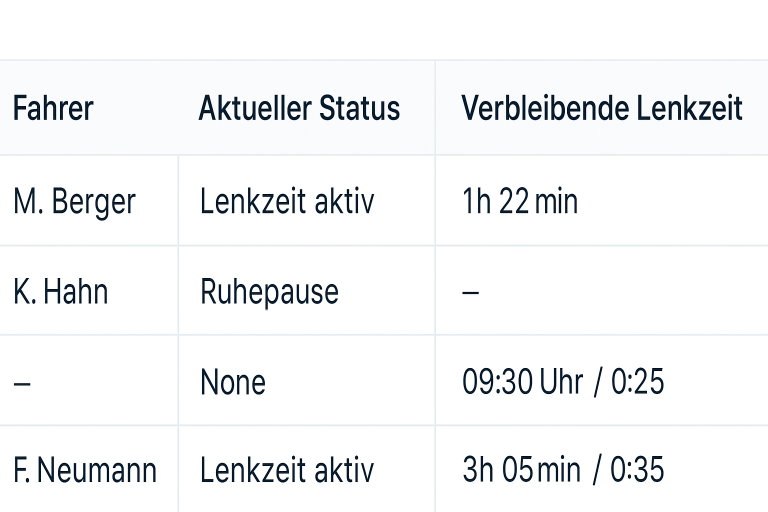Select the dash entry in Fahrer column
This screenshot has height=512, width=768.
pos(22,383)
